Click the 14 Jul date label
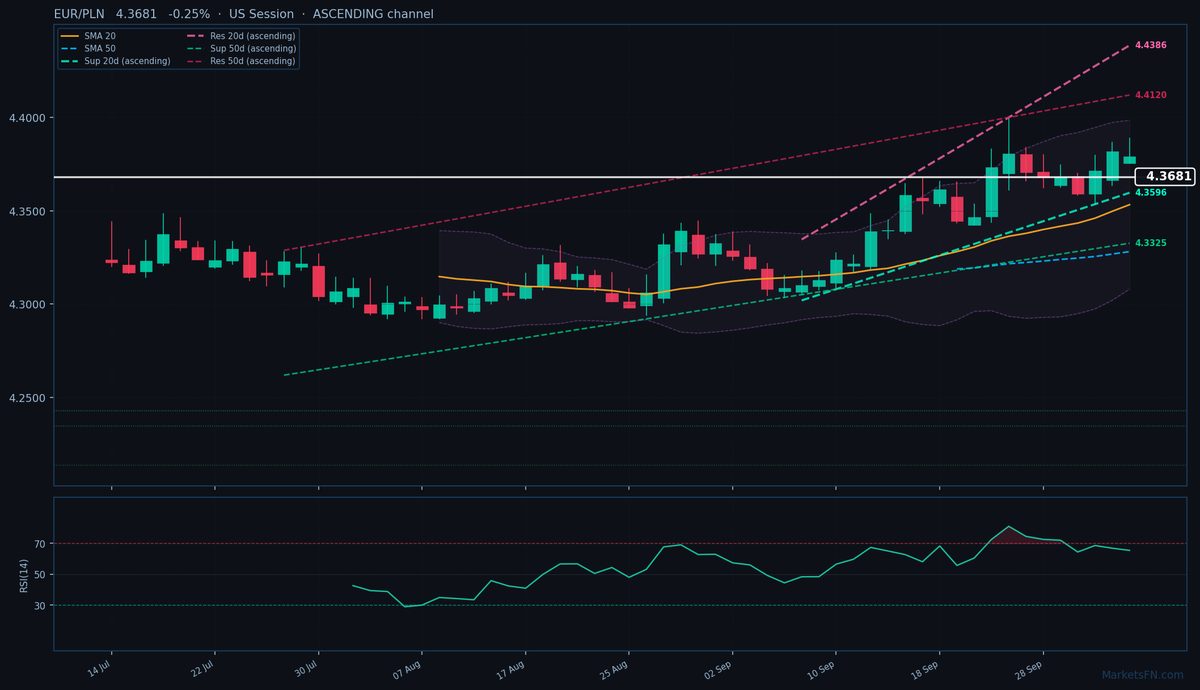1200x690 pixels. [x=98, y=669]
